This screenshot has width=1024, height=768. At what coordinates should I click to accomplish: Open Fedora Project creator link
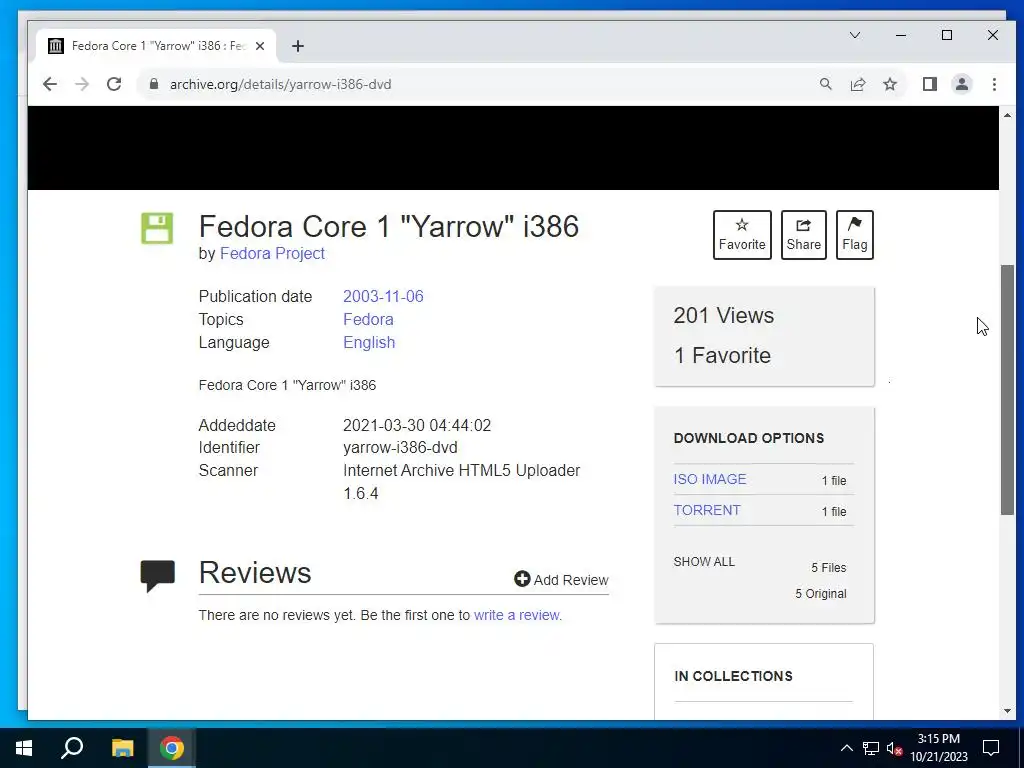272,253
